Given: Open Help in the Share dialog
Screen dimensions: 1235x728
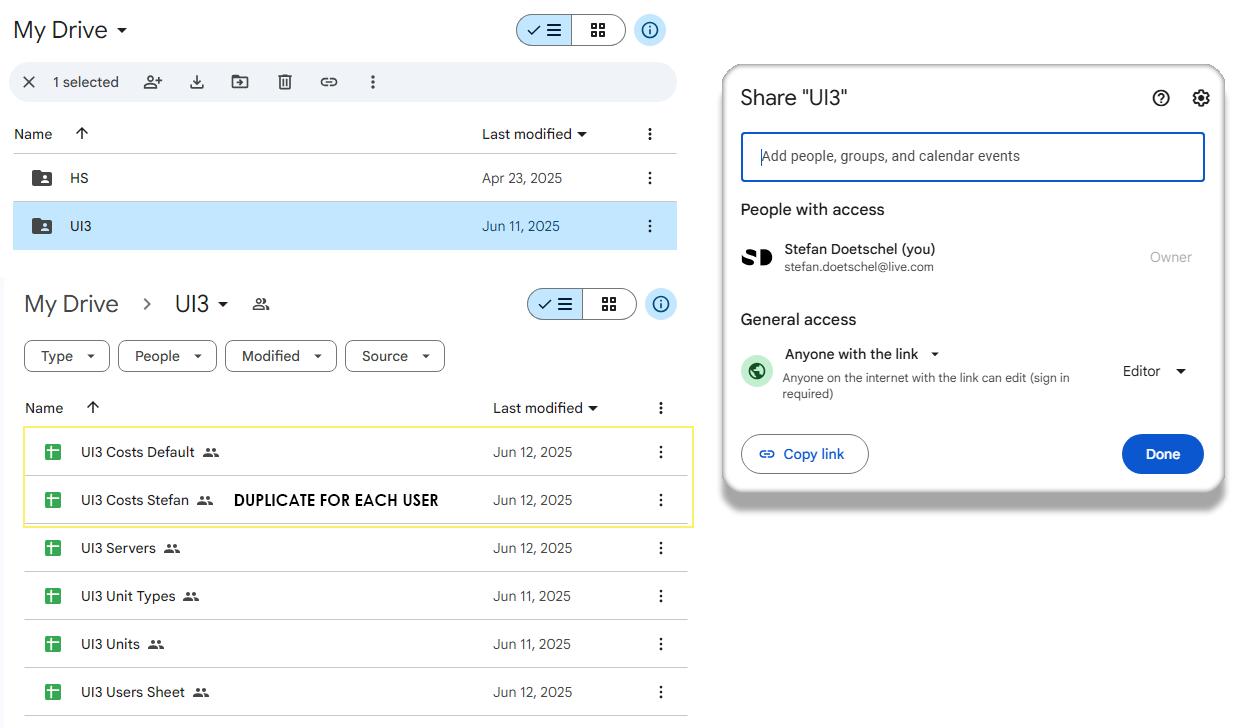Looking at the screenshot, I should tap(1161, 98).
